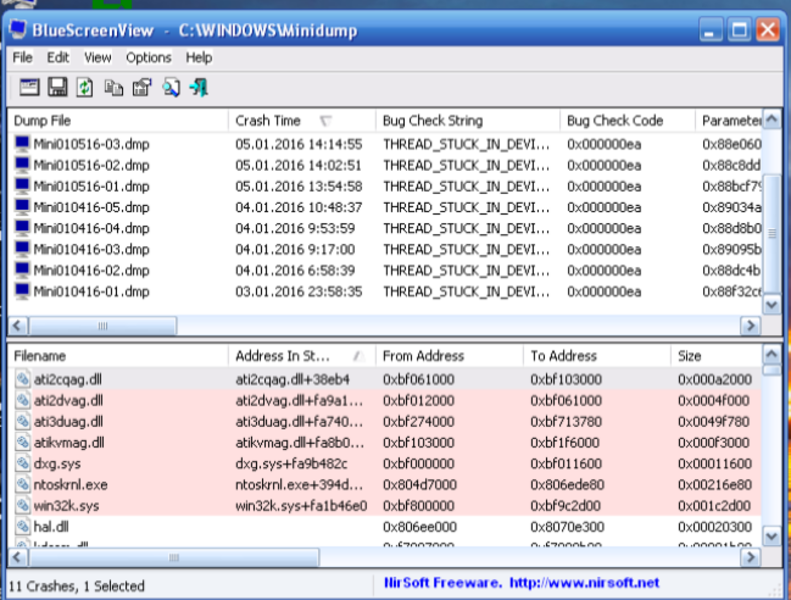The width and height of the screenshot is (791, 600).
Task: Click the dump list scroll up arrow
Action: [x=771, y=119]
